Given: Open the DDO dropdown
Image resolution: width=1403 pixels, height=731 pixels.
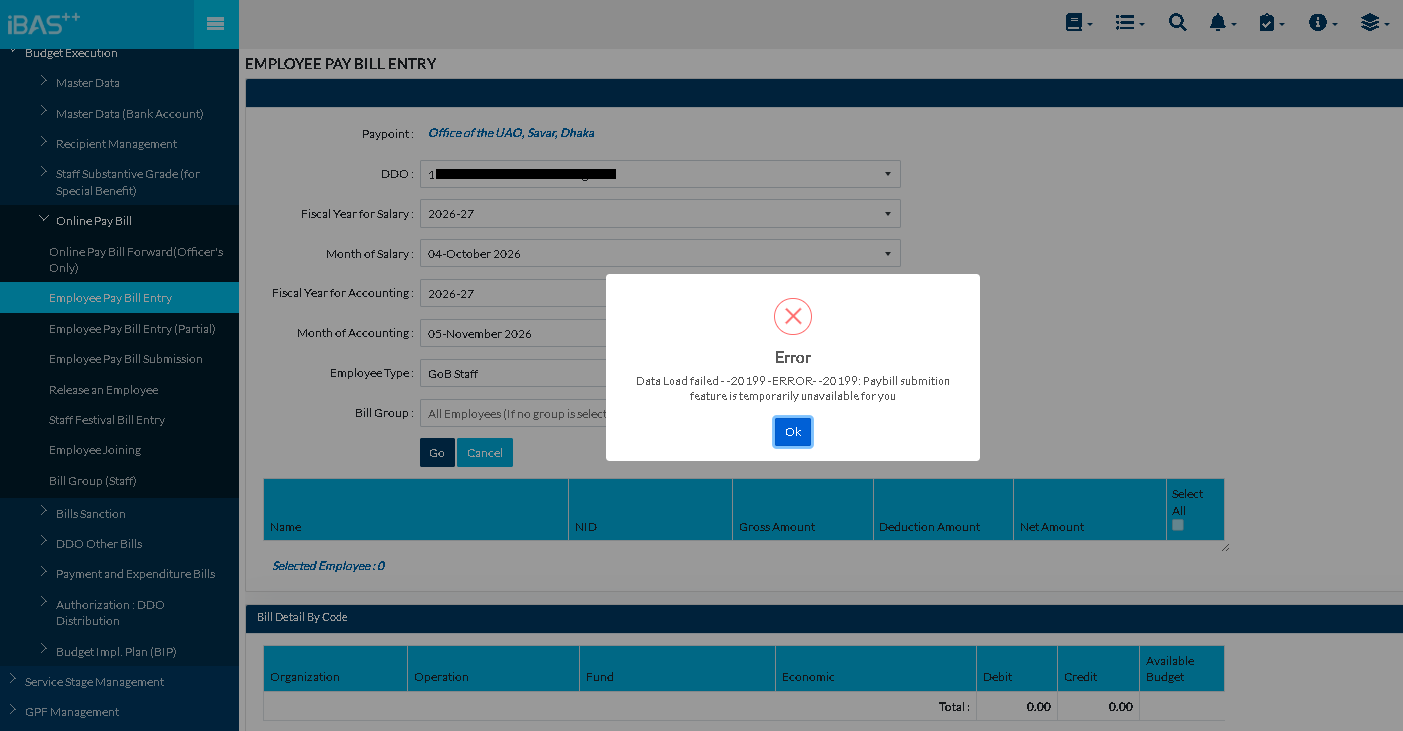Looking at the screenshot, I should click(660, 174).
